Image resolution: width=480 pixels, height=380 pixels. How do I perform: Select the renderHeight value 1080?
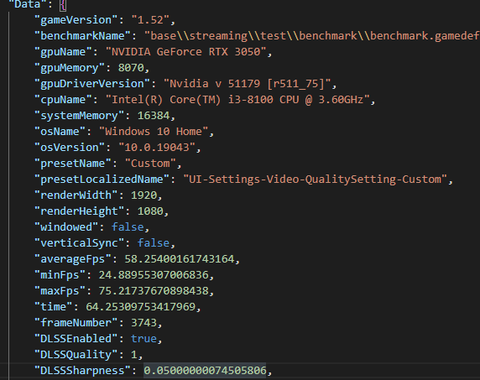(x=150, y=212)
